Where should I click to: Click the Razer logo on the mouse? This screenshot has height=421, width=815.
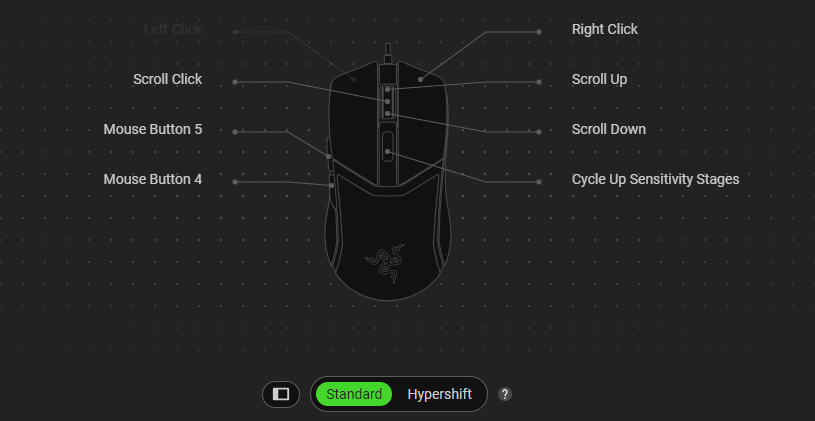pos(385,263)
